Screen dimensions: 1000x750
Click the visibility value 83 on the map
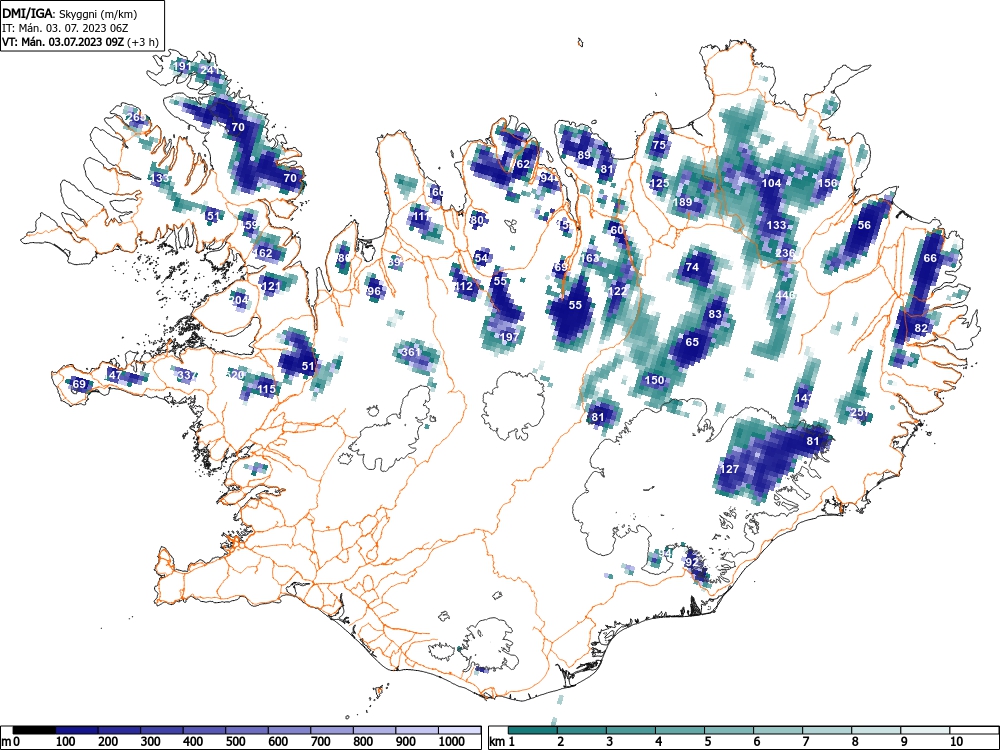coord(715,314)
